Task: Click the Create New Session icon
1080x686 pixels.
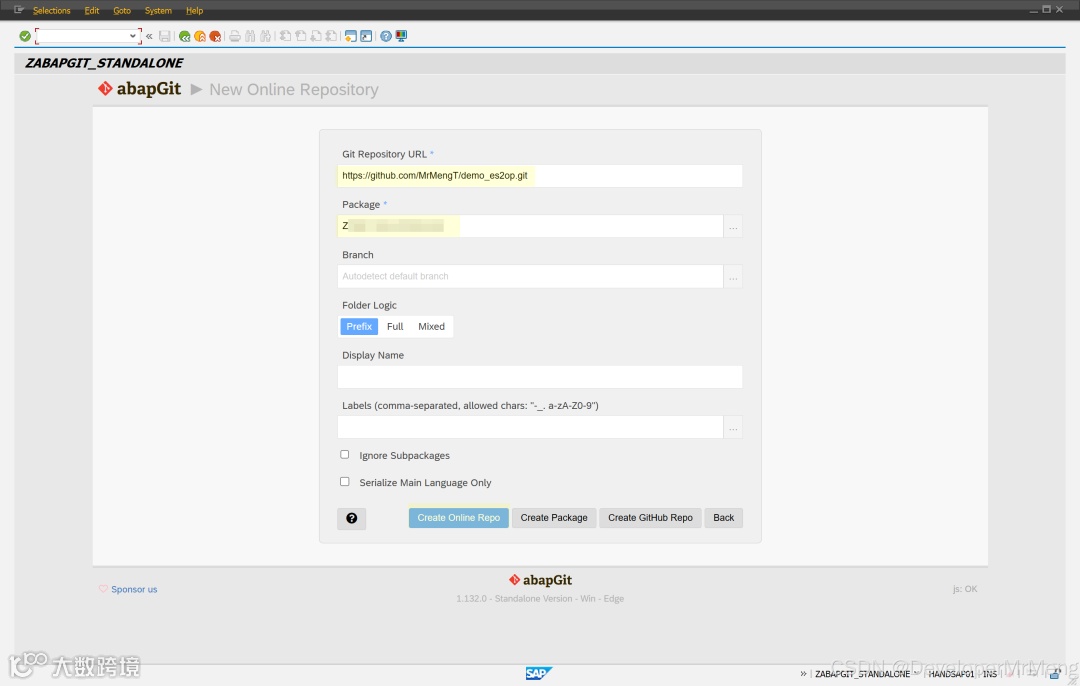Action: tap(351, 36)
